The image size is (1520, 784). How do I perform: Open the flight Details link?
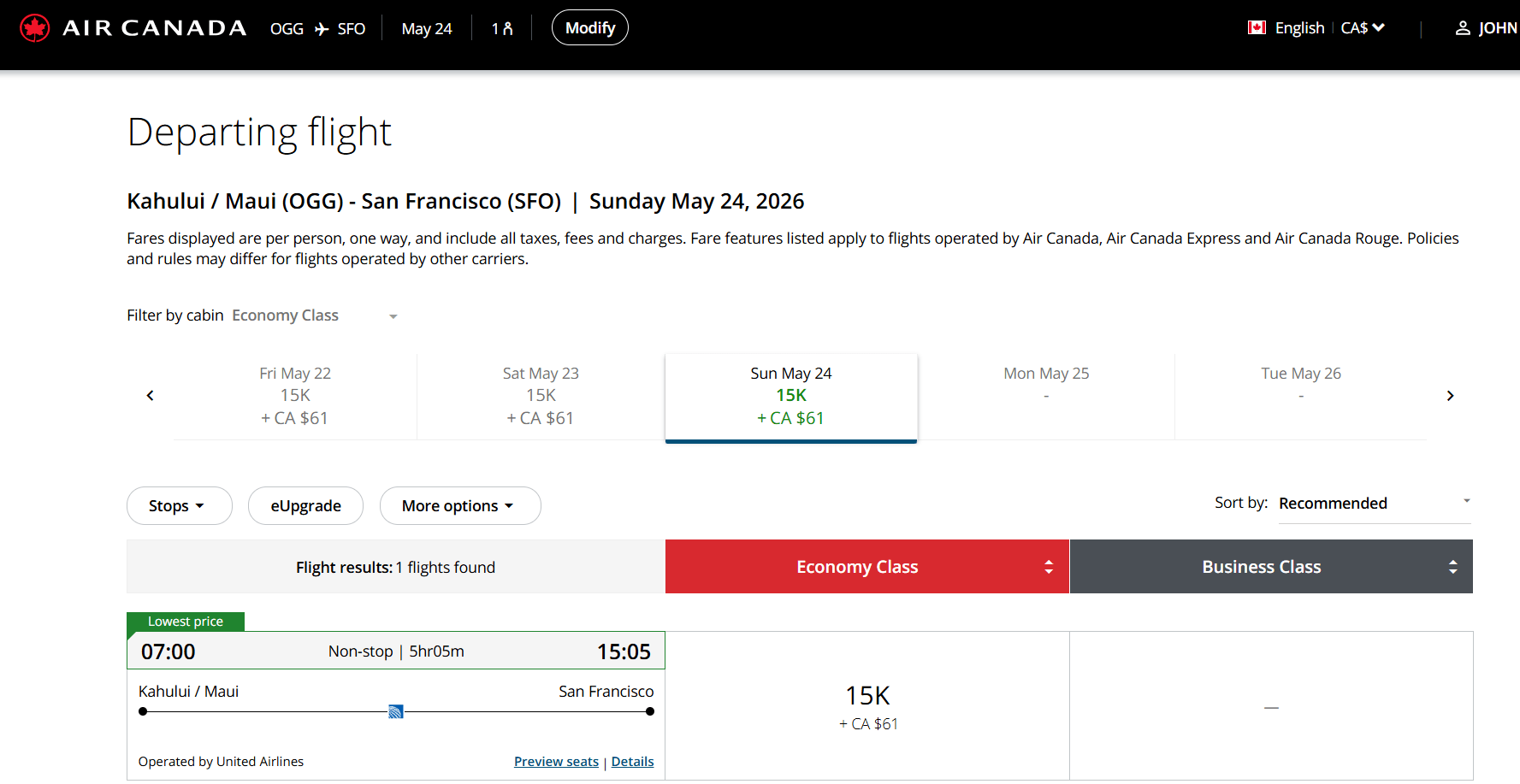632,762
